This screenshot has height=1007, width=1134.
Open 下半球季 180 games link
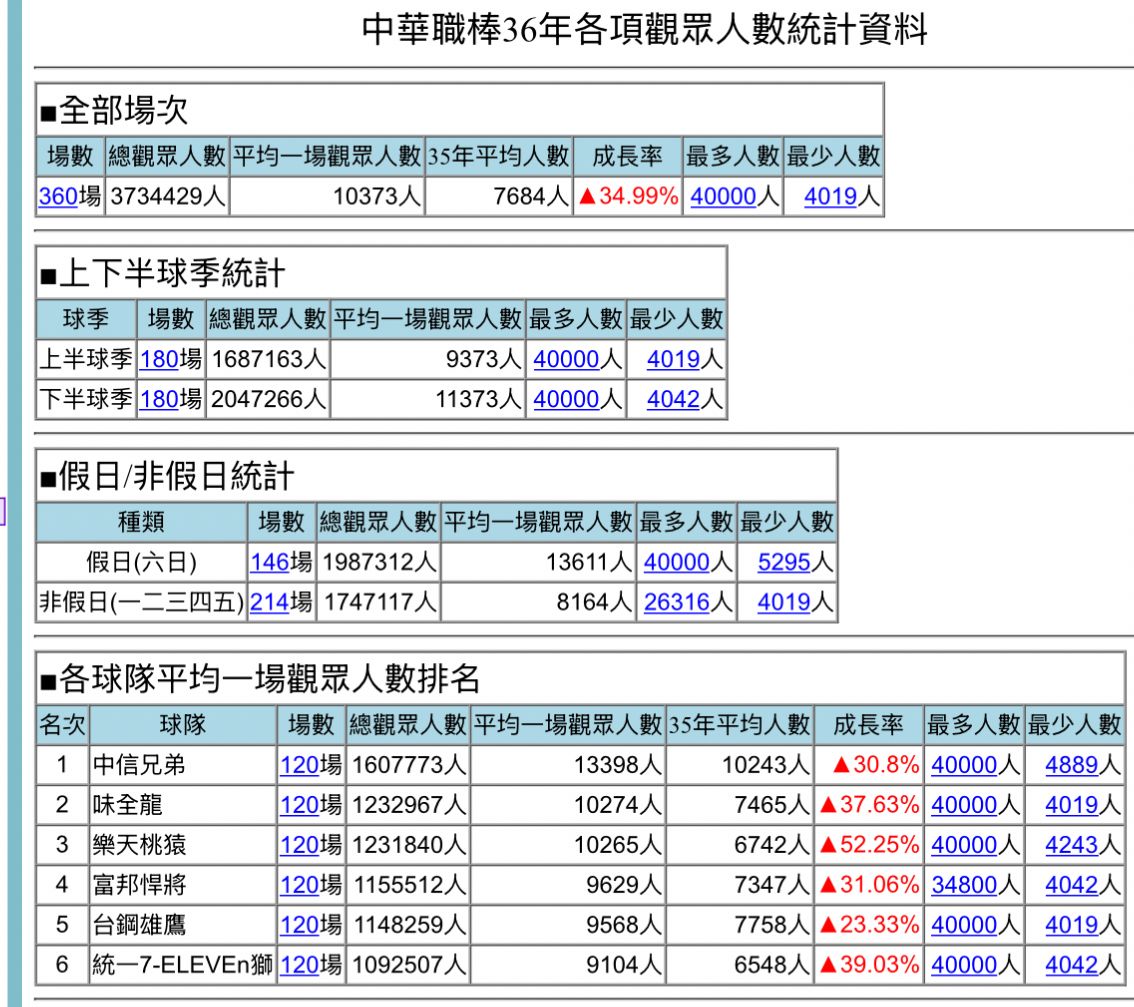(159, 400)
